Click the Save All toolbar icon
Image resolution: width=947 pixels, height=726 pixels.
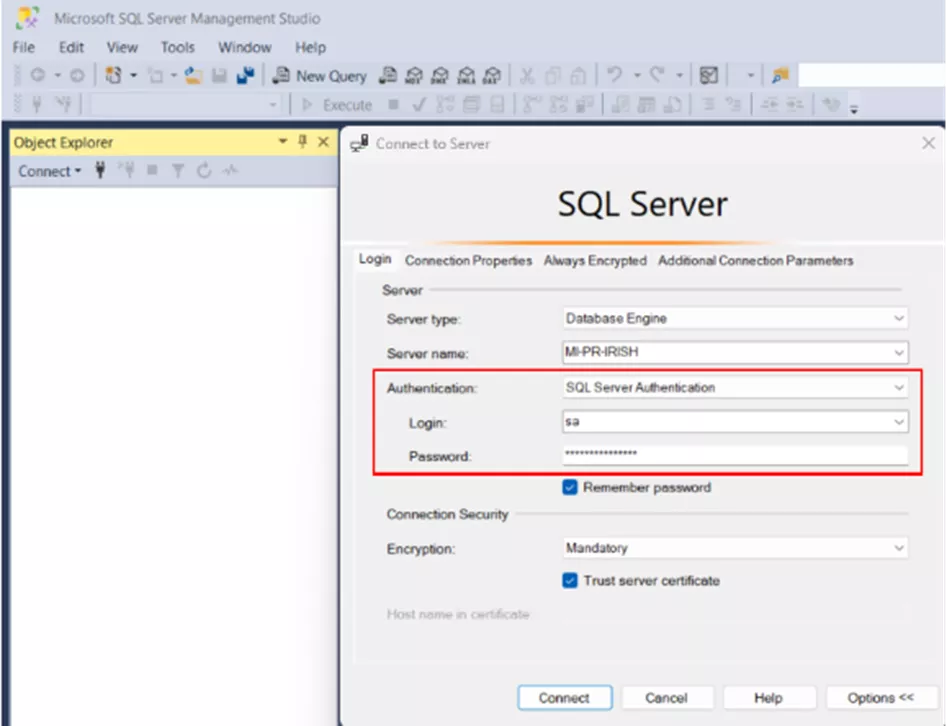245,75
